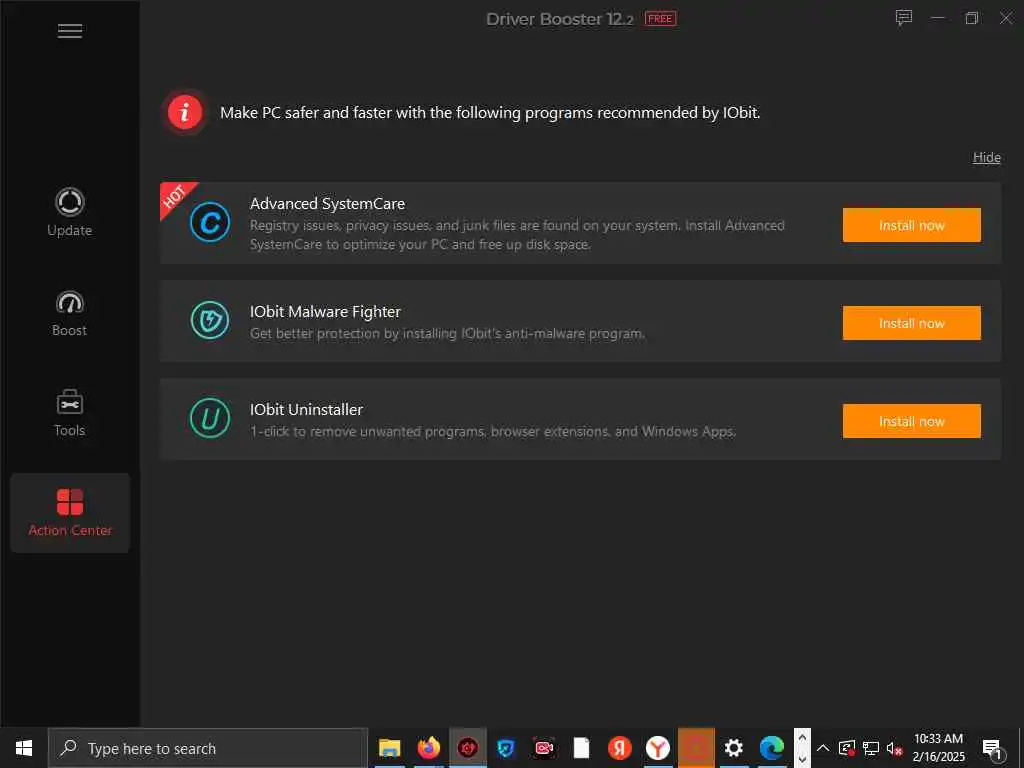Open the hamburger menu in Driver Booster
The image size is (1024, 768).
pyautogui.click(x=70, y=31)
